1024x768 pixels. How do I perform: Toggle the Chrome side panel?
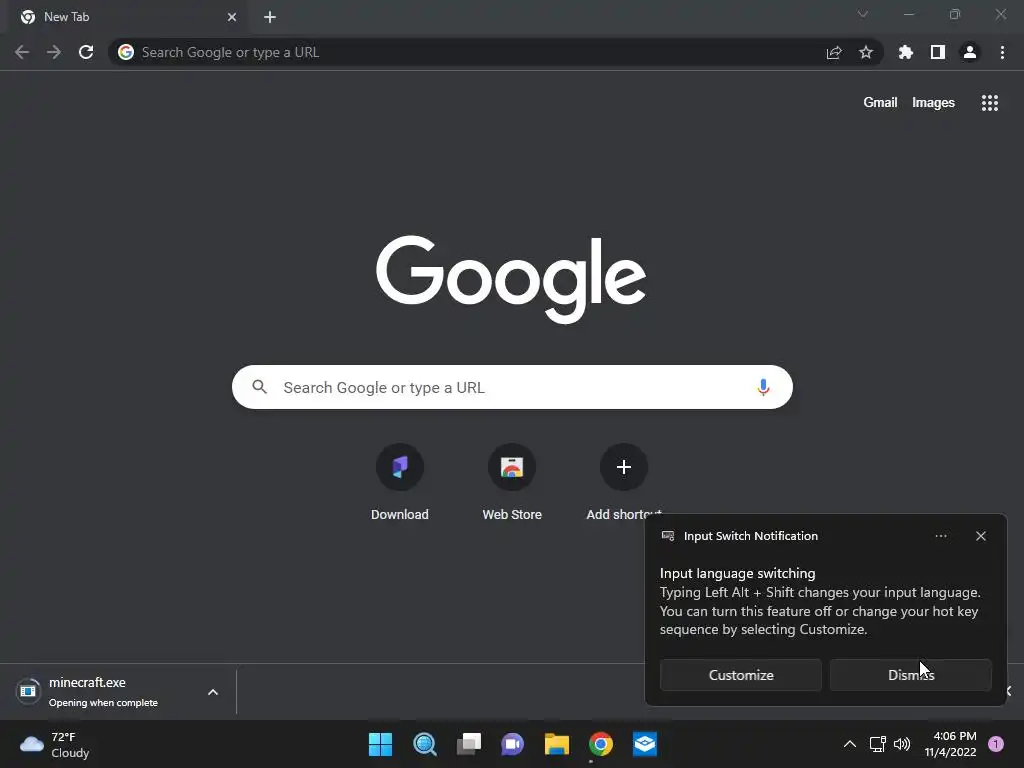[x=938, y=52]
